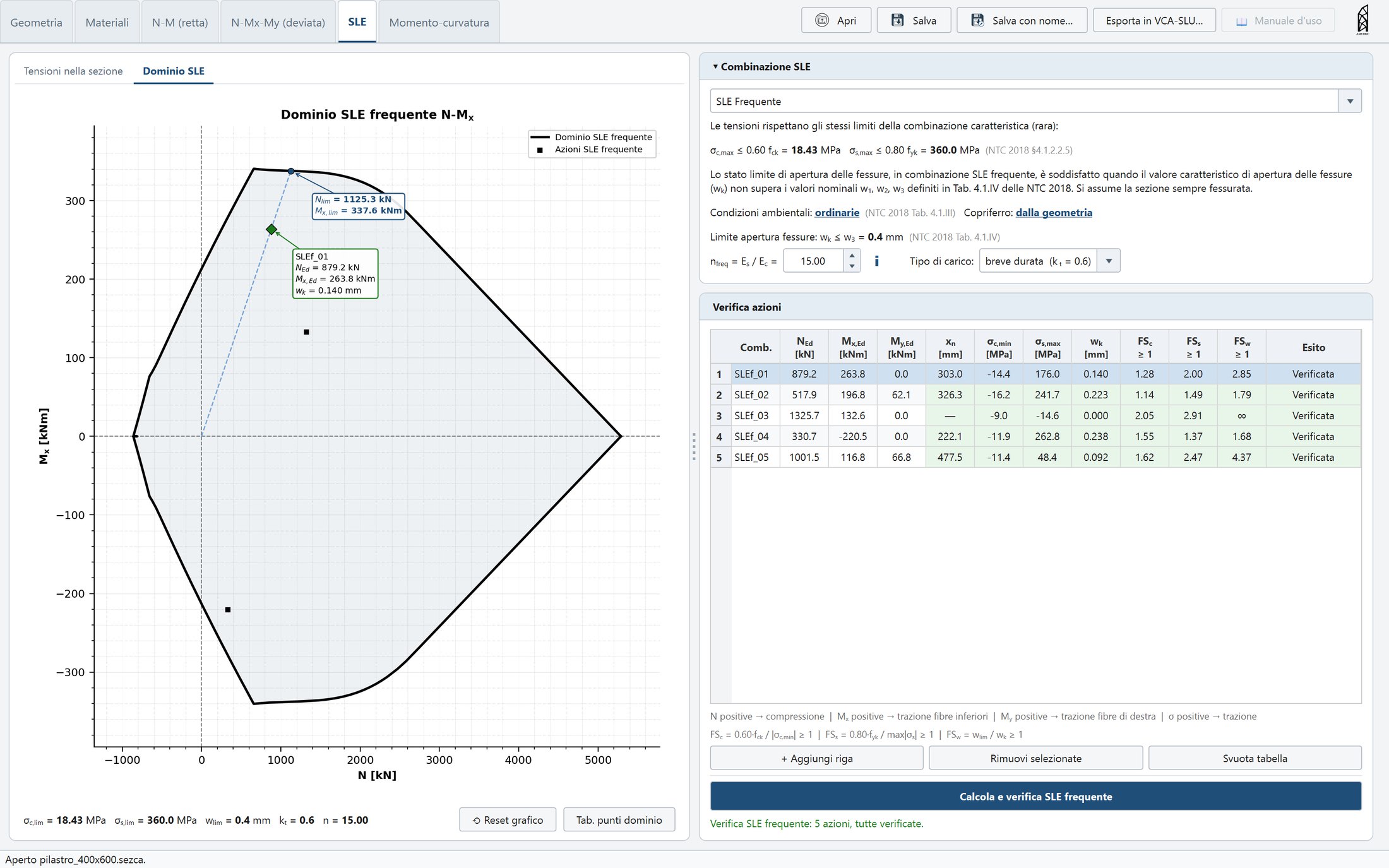Image resolution: width=1389 pixels, height=868 pixels.
Task: Open the SLE Frequente combination dropdown
Action: [x=1350, y=101]
